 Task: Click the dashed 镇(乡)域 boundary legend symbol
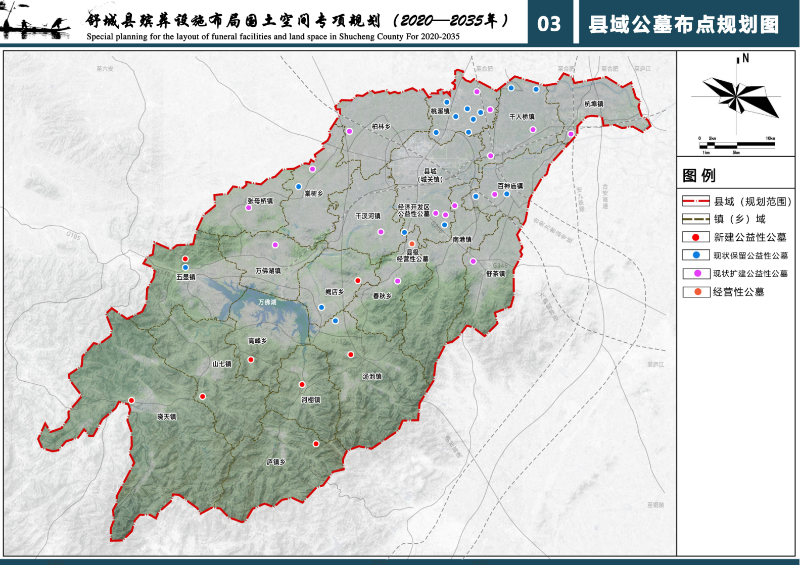[695, 219]
